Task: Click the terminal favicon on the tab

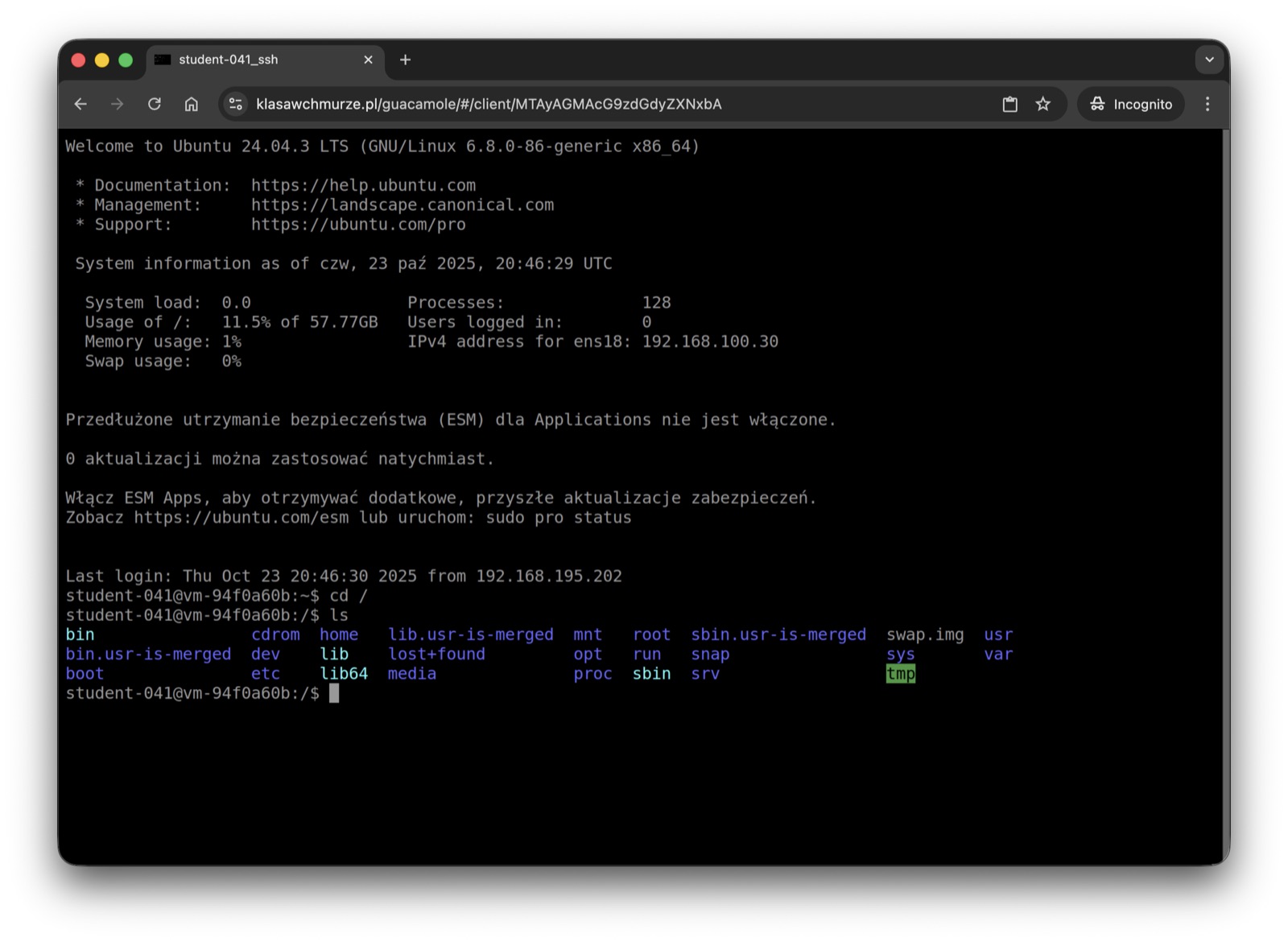Action: tap(163, 60)
